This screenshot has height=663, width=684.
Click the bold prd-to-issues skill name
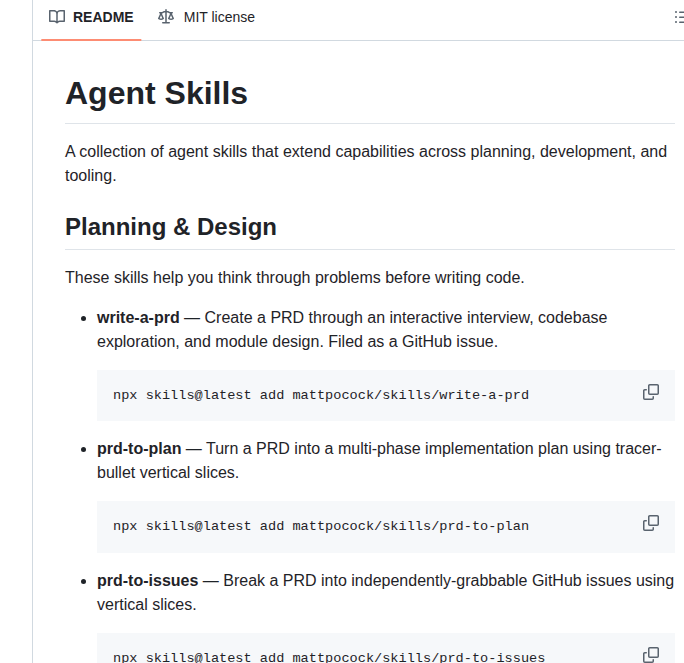147,580
